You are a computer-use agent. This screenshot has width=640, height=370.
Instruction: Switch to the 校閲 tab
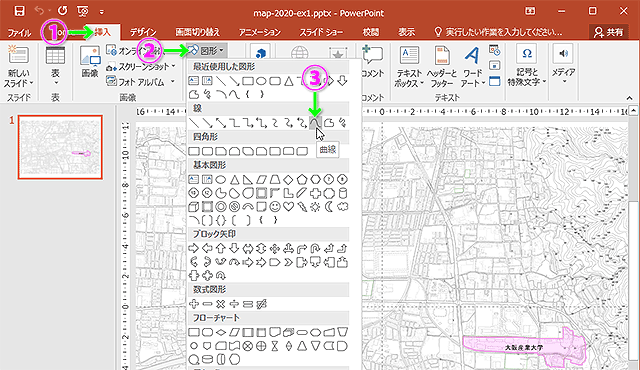(x=371, y=32)
